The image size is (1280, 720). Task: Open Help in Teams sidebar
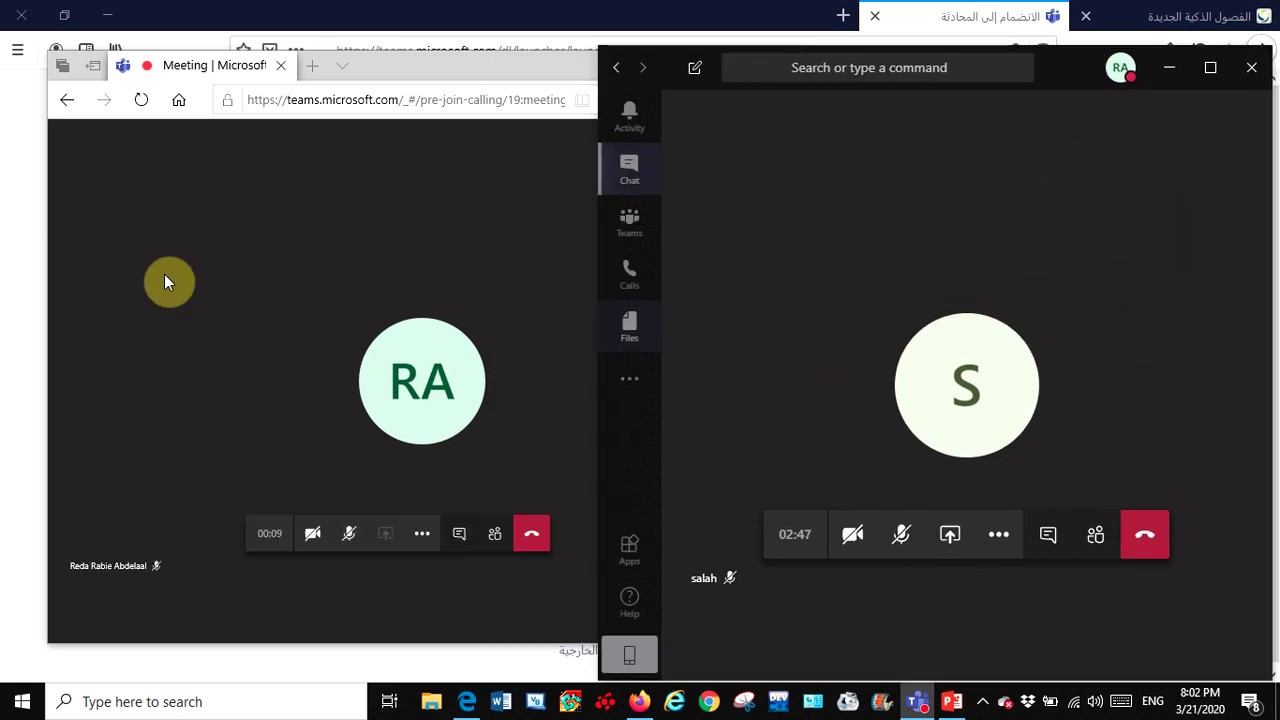(629, 603)
